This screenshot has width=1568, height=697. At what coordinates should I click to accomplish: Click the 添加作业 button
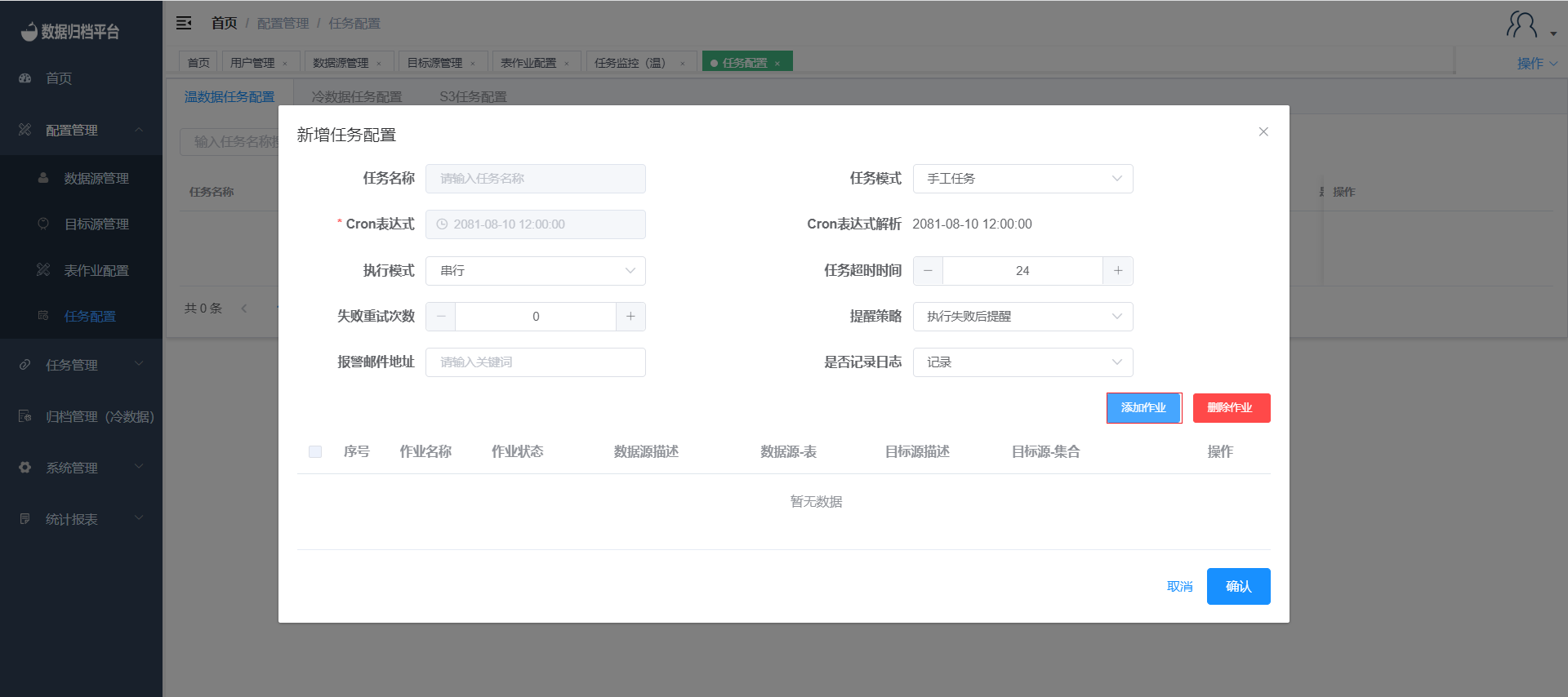[1143, 408]
